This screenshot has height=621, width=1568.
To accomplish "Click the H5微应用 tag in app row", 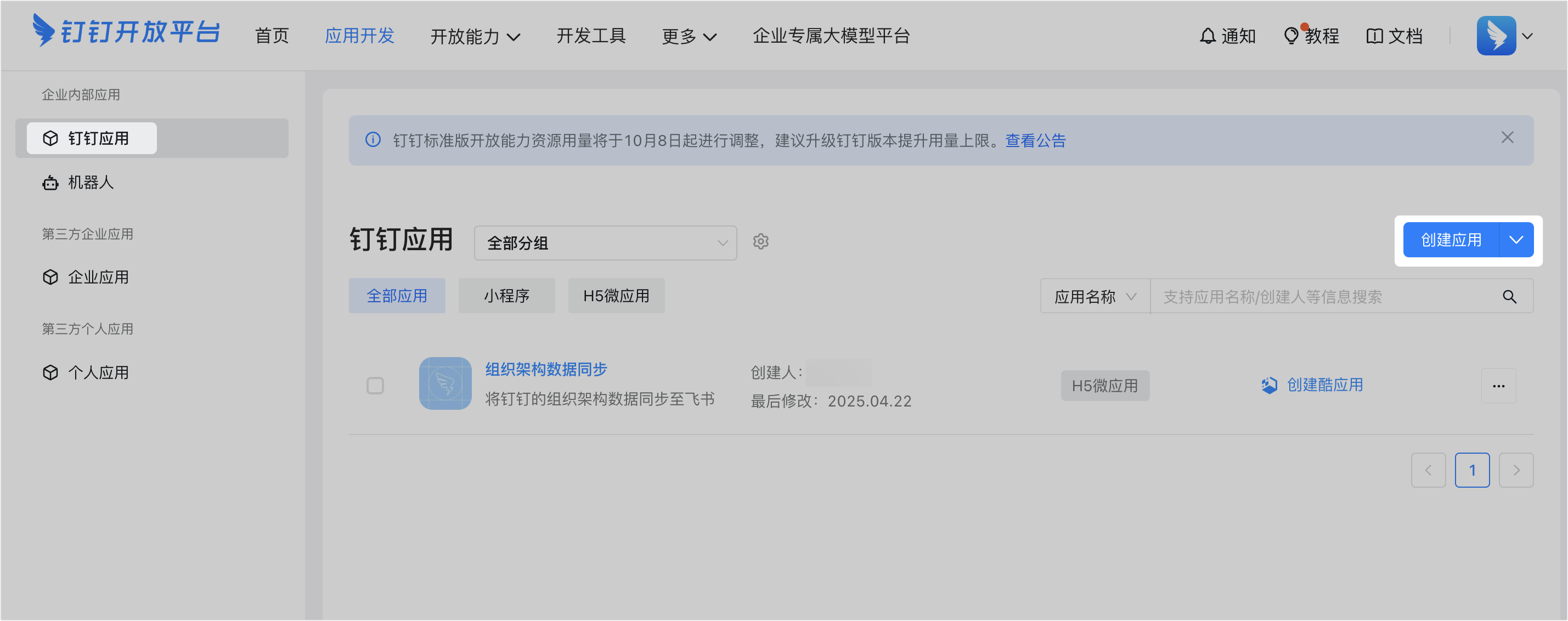I will pos(1105,386).
